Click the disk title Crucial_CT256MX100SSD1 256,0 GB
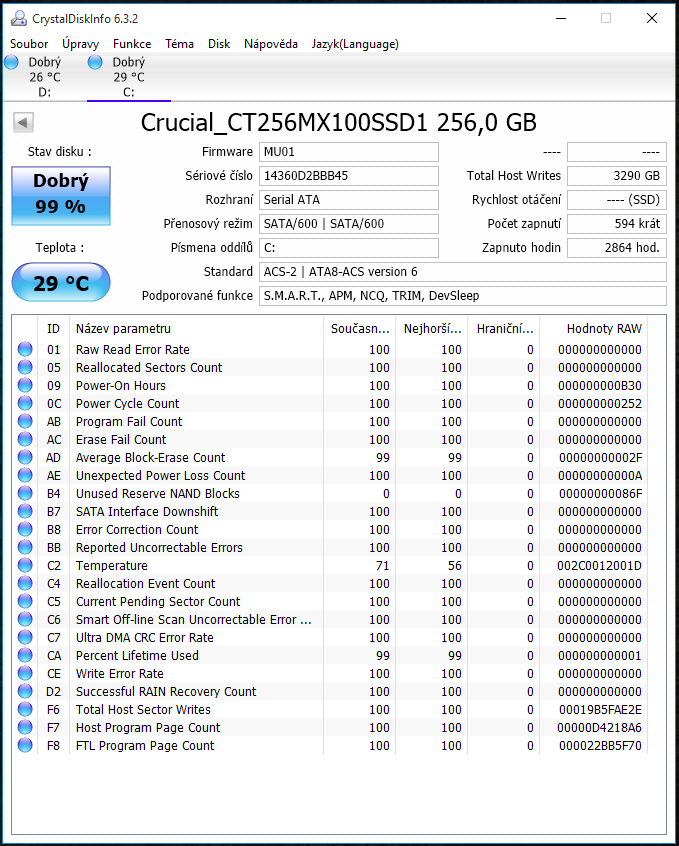The width and height of the screenshot is (679, 846). pos(338,122)
